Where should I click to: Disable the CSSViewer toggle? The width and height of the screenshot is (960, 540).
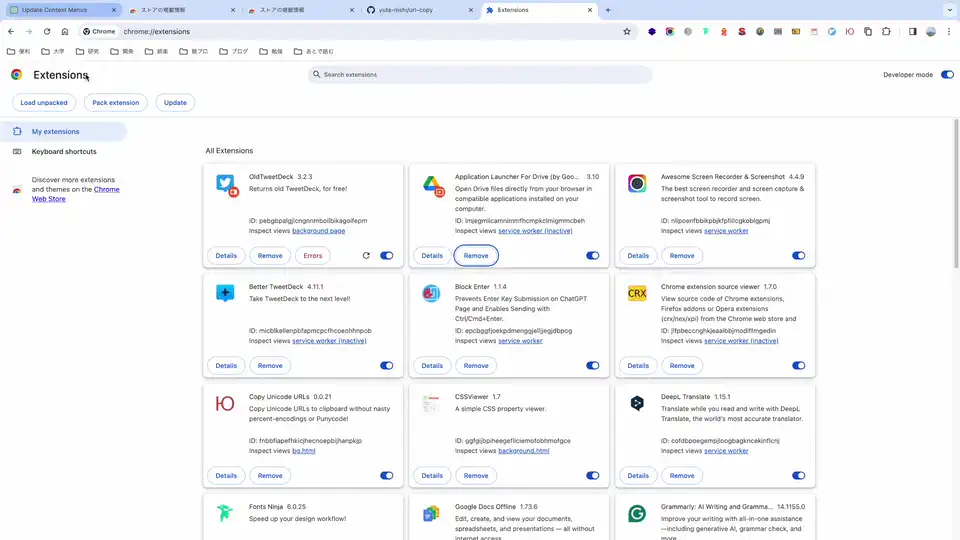(592, 476)
